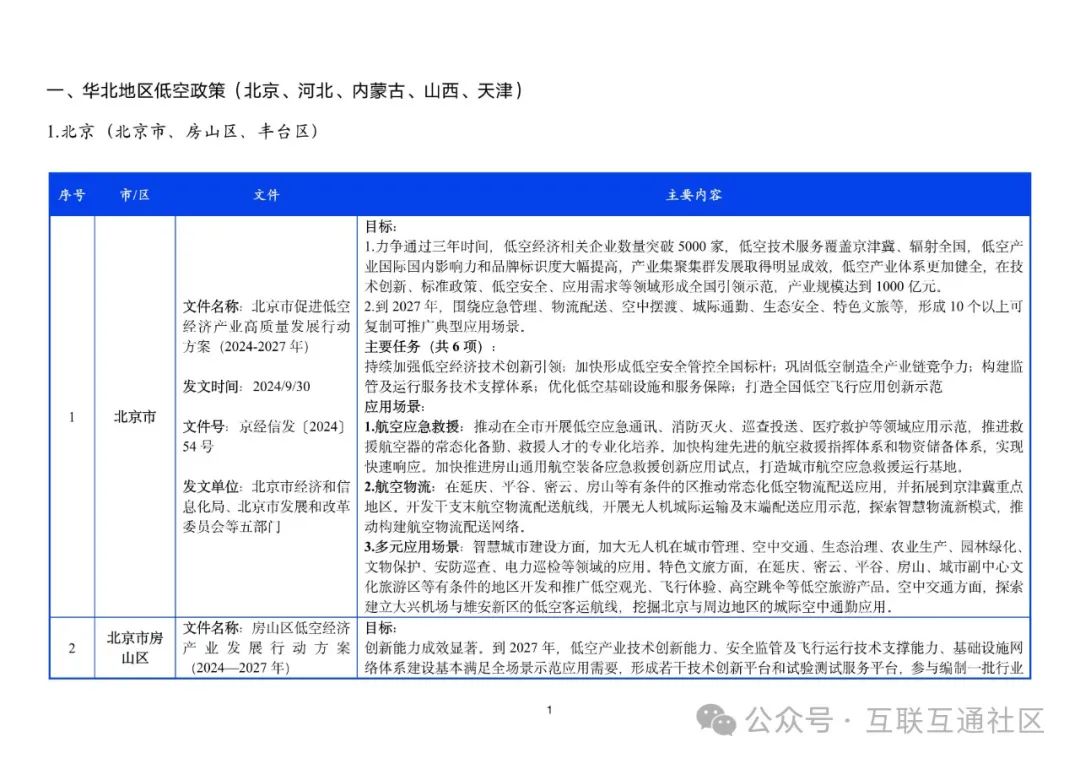Click the heading 一、华北地区低空政策
The width and height of the screenshot is (1080, 764).
pos(286,90)
